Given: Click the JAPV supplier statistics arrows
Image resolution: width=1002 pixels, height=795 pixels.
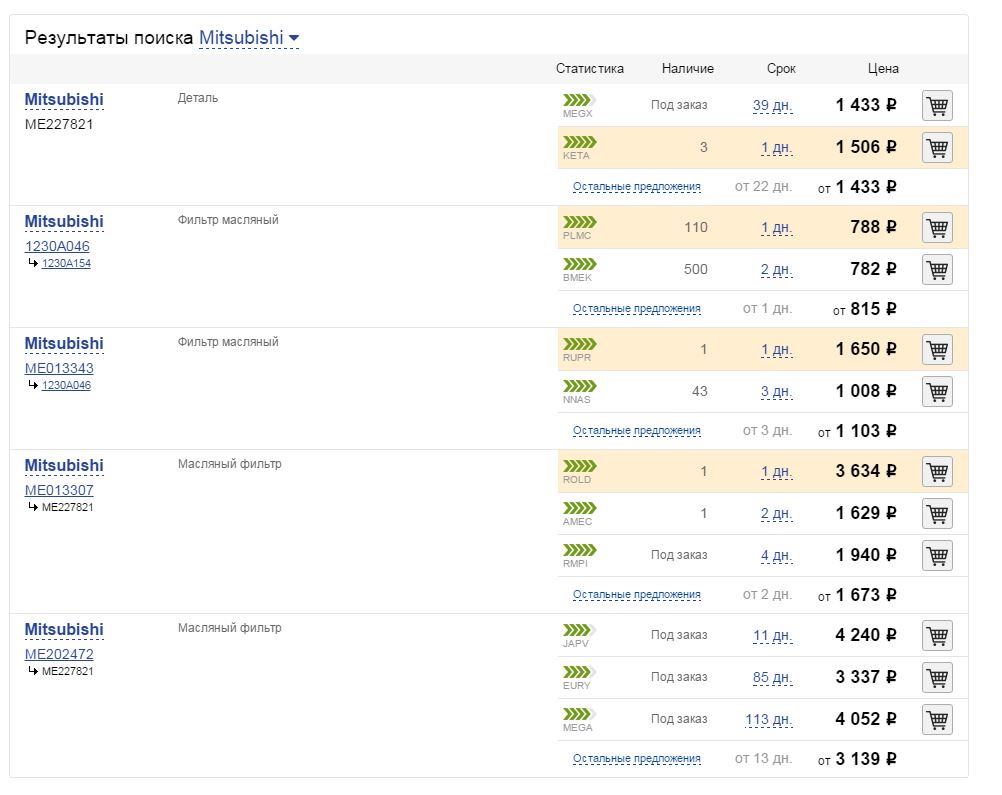Looking at the screenshot, I should pyautogui.click(x=579, y=629).
